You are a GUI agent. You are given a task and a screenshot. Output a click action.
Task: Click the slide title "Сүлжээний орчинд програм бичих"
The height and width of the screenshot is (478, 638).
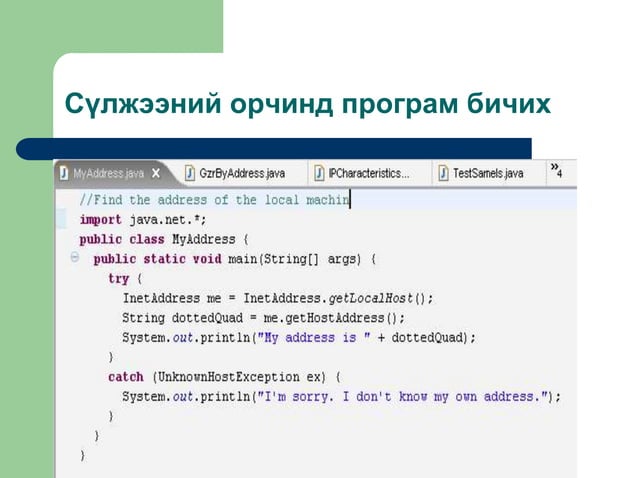tap(308, 103)
